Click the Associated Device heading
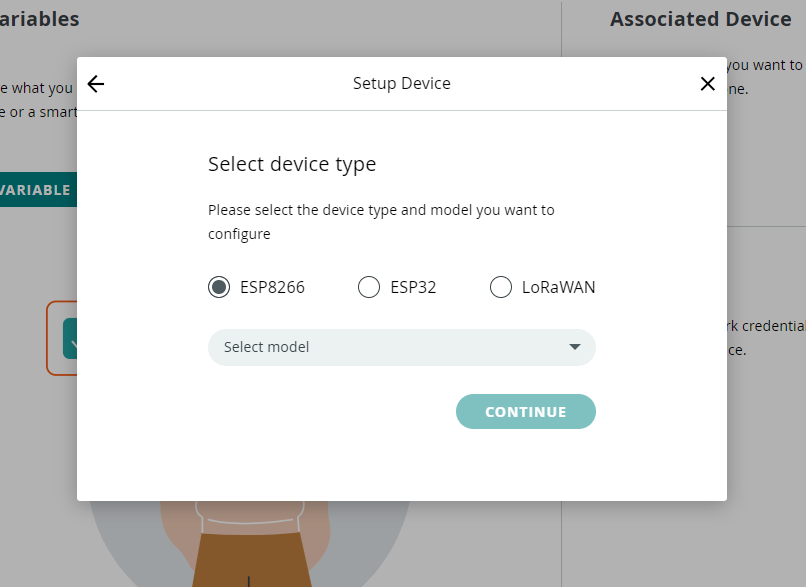 tap(700, 19)
